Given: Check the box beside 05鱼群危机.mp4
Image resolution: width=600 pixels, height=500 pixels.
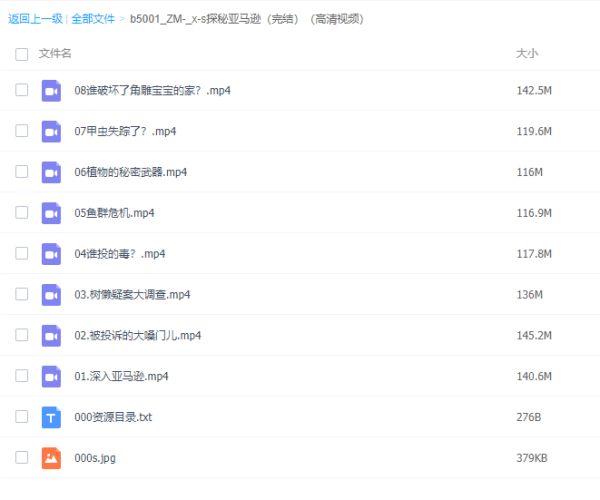Looking at the screenshot, I should [22, 213].
